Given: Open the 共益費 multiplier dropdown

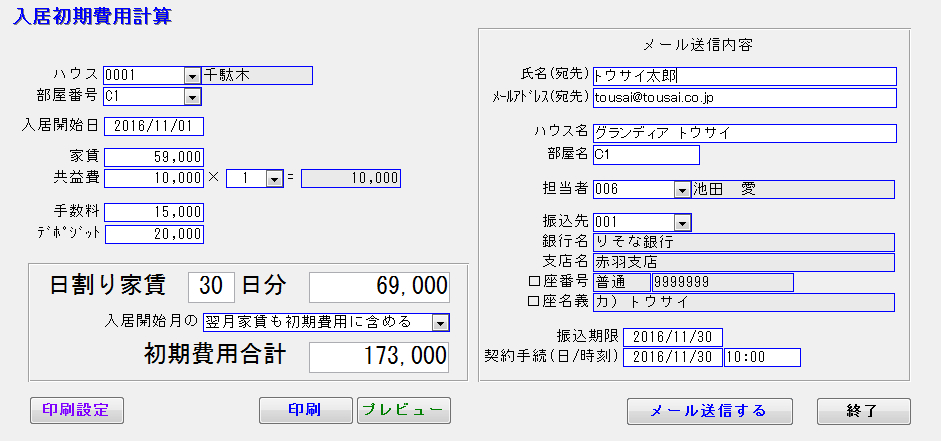Looking at the screenshot, I should [x=271, y=178].
